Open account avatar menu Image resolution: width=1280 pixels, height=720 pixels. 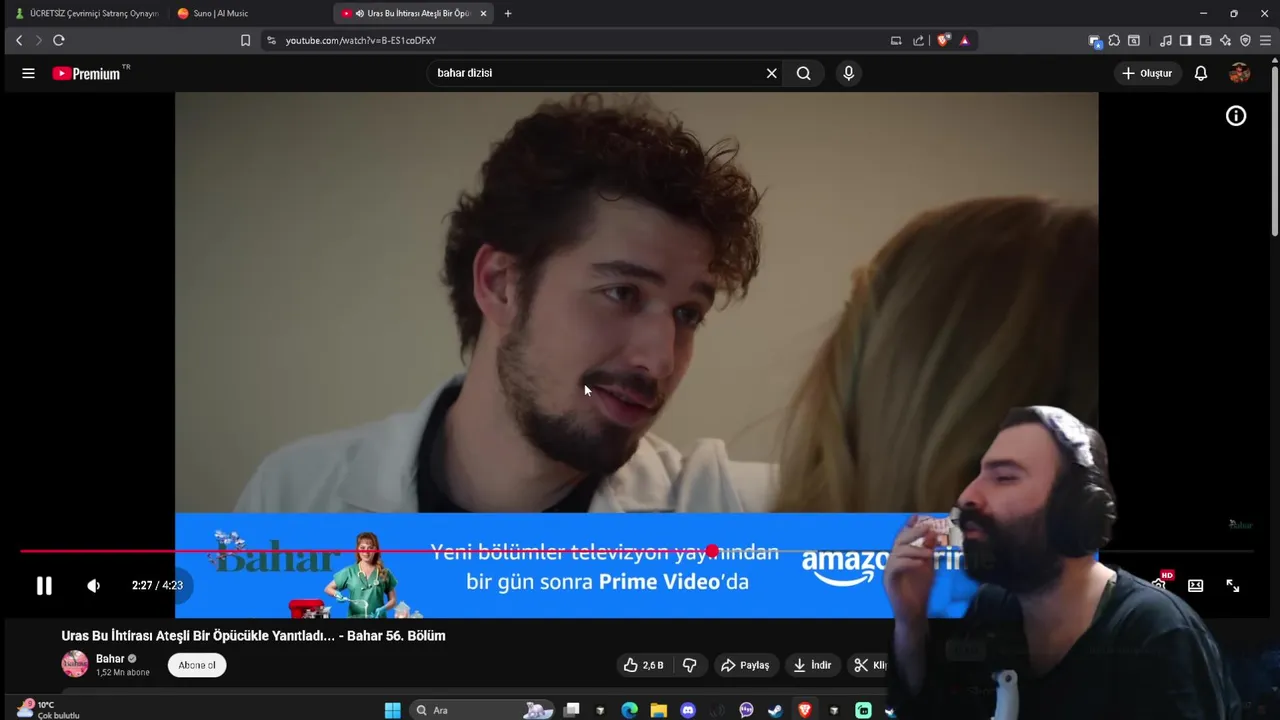click(x=1239, y=73)
